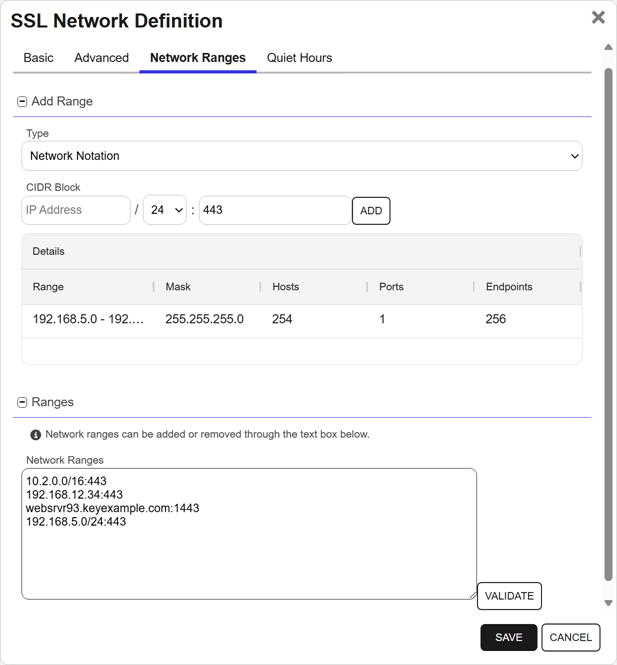Click the CANCEL button
The height and width of the screenshot is (665, 617).
(x=571, y=637)
